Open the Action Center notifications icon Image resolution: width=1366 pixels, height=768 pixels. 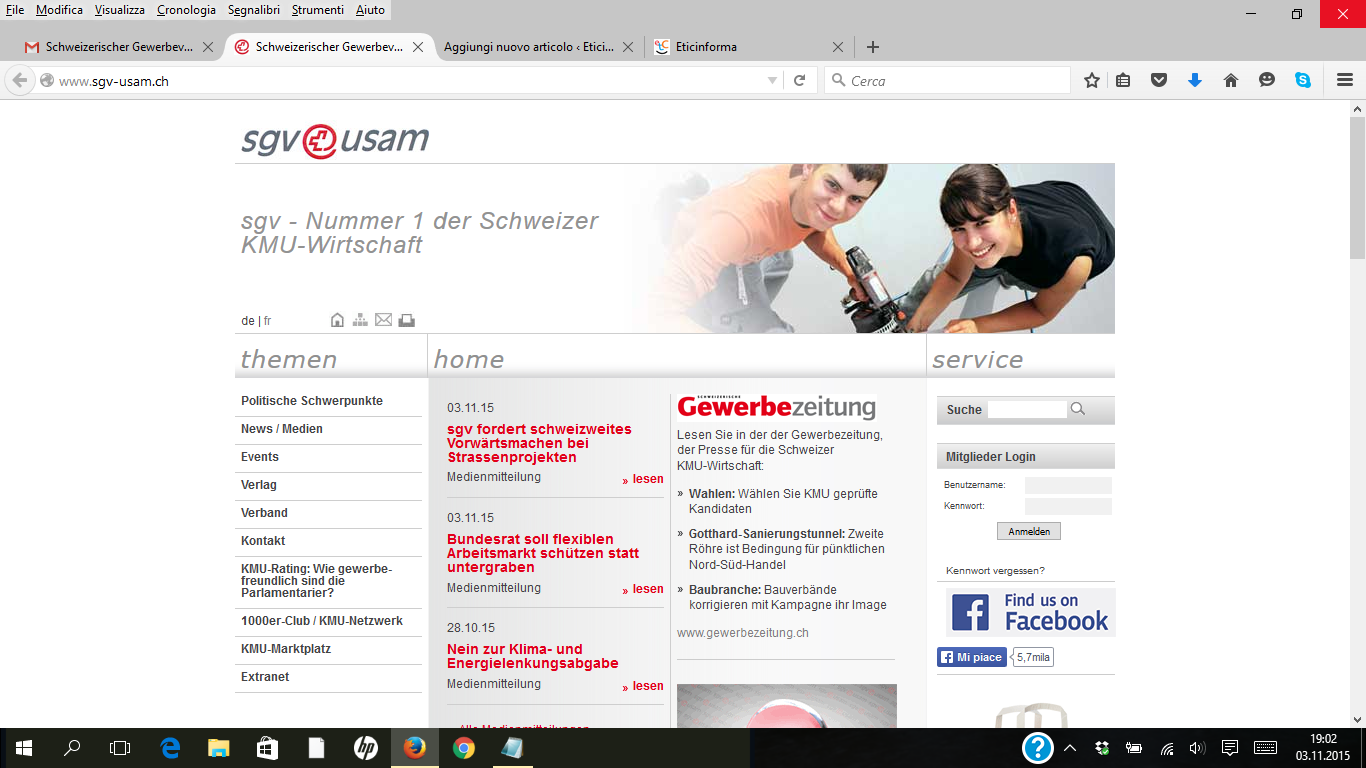coord(1230,748)
